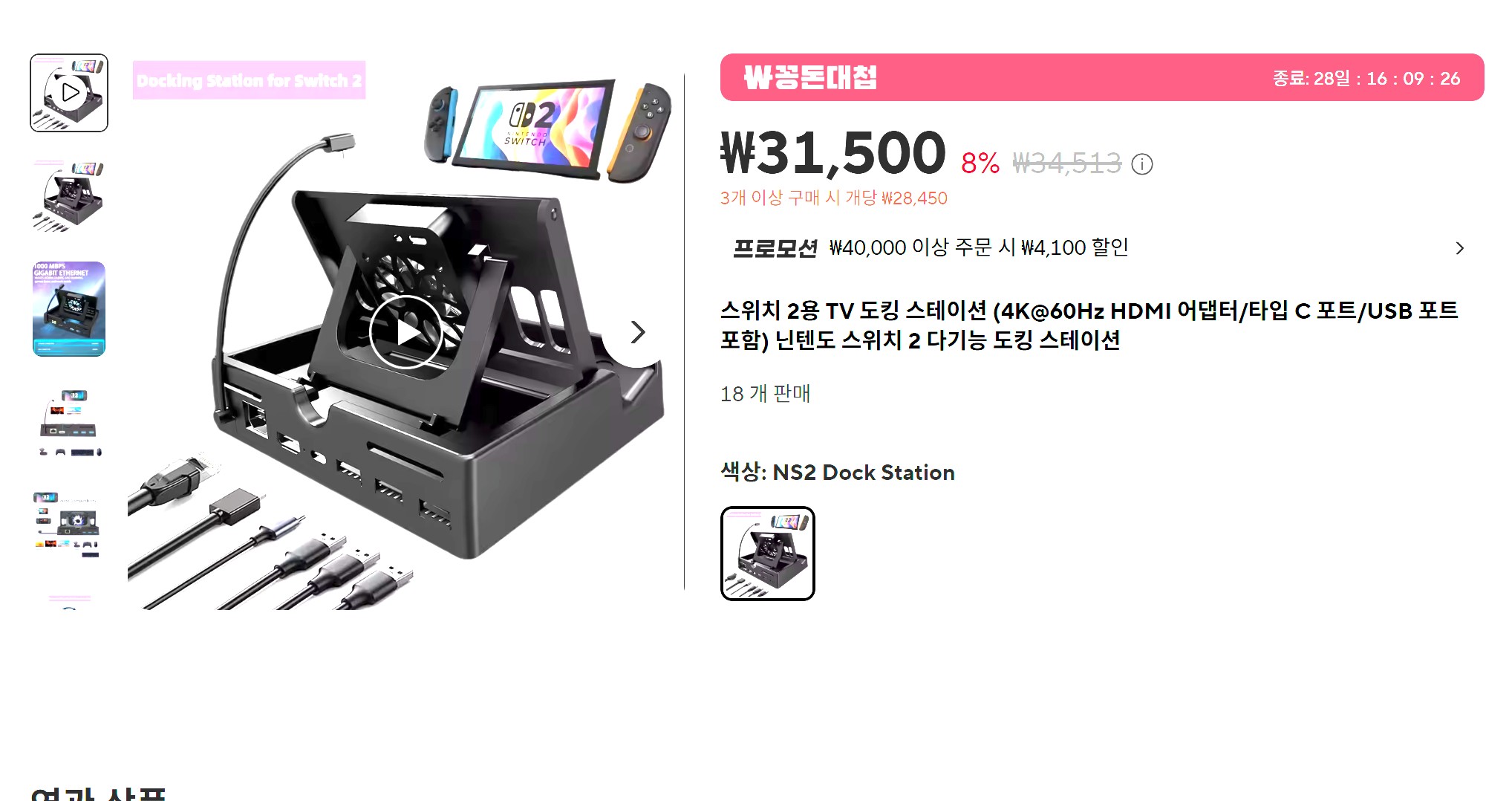Click next image arrow on gallery

tap(637, 332)
